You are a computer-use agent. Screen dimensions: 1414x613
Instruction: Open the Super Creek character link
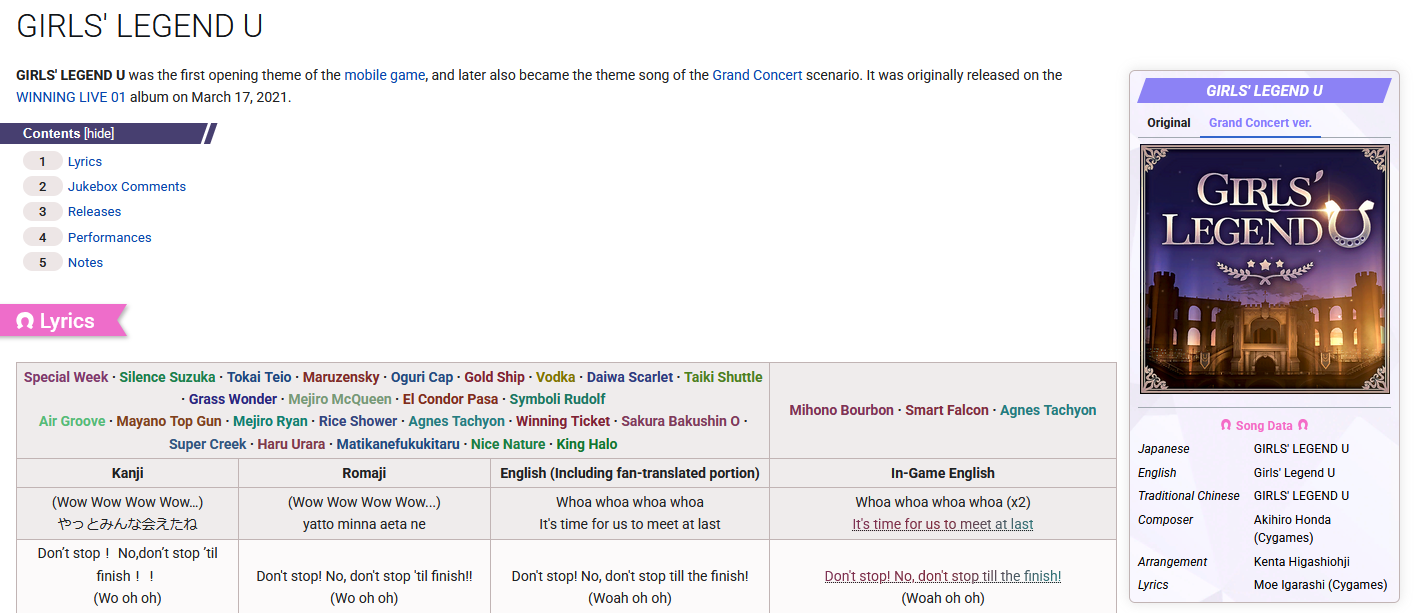(x=207, y=444)
